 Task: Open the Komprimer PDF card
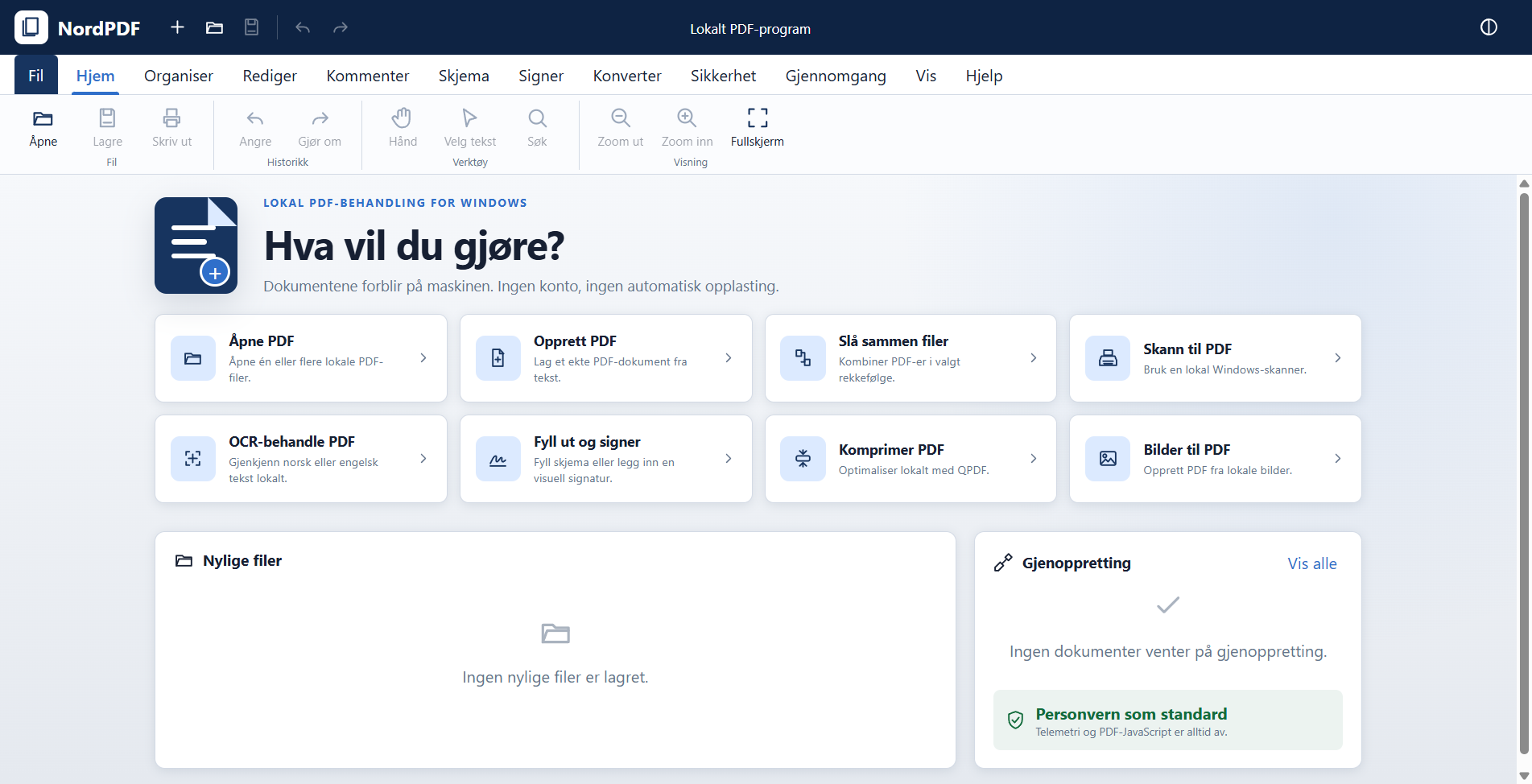coord(911,459)
